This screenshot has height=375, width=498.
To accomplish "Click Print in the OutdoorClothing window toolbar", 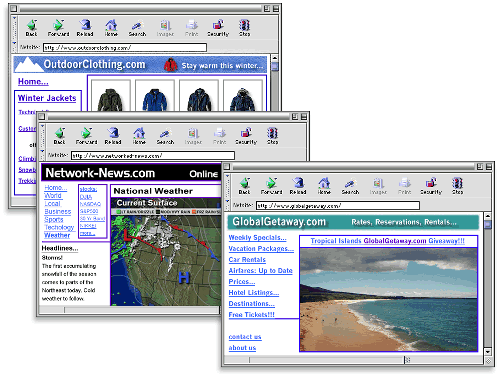I will point(191,28).
